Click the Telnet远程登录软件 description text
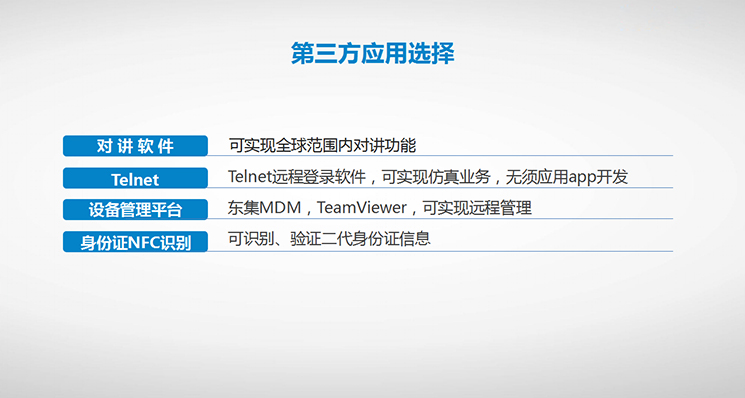The width and height of the screenshot is (745, 398). click(x=297, y=177)
